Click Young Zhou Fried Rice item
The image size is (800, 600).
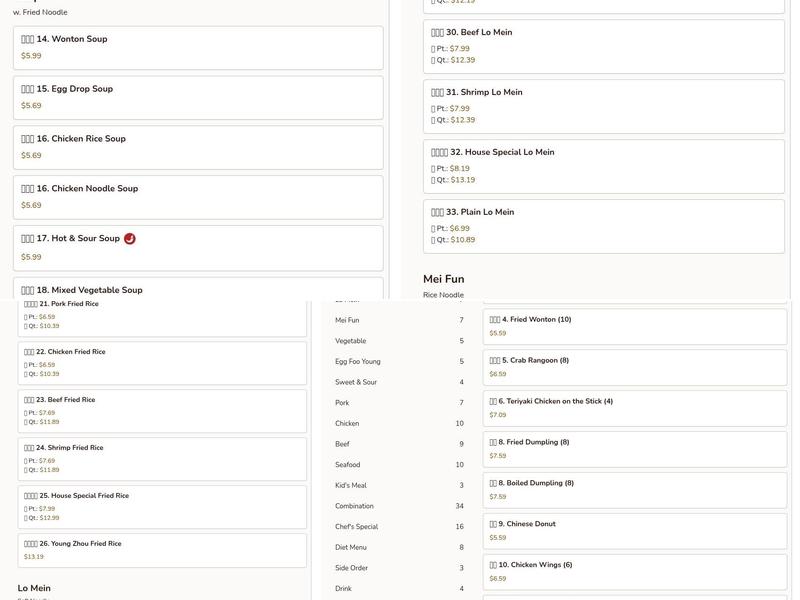pyautogui.click(x=162, y=550)
